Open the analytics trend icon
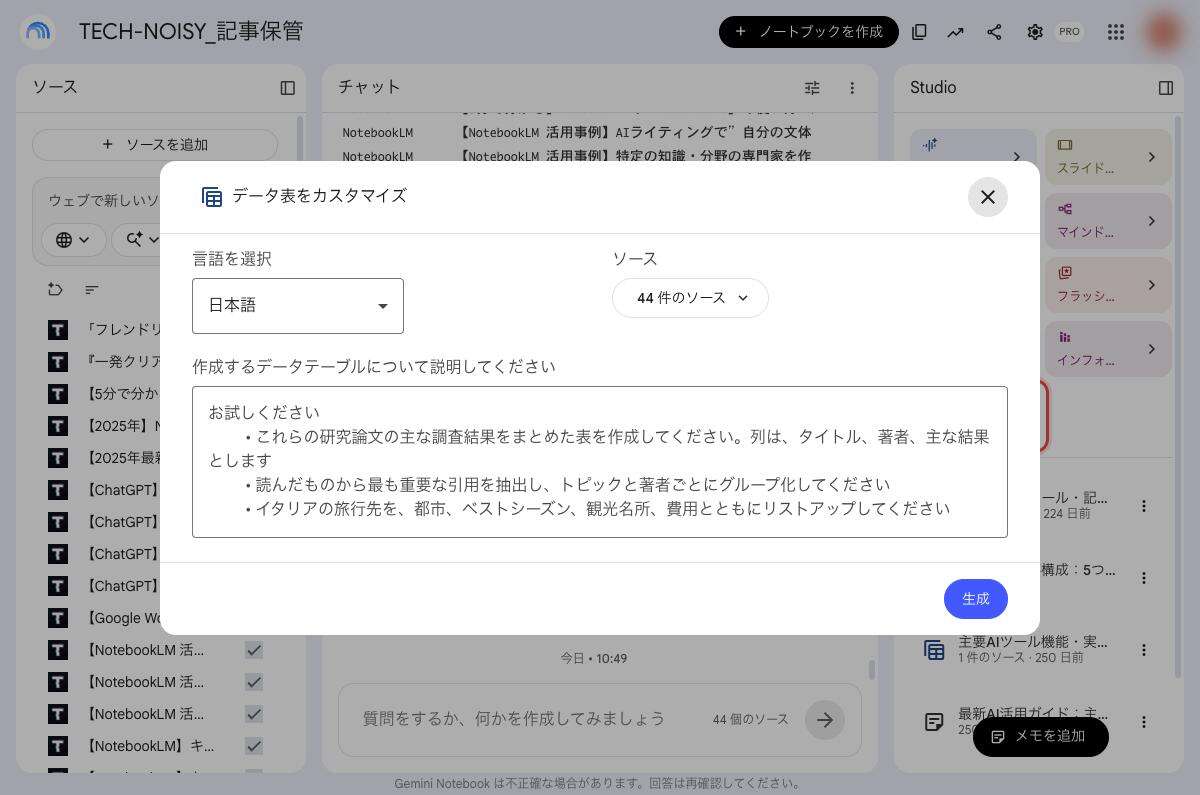This screenshot has width=1200, height=795. tap(956, 32)
